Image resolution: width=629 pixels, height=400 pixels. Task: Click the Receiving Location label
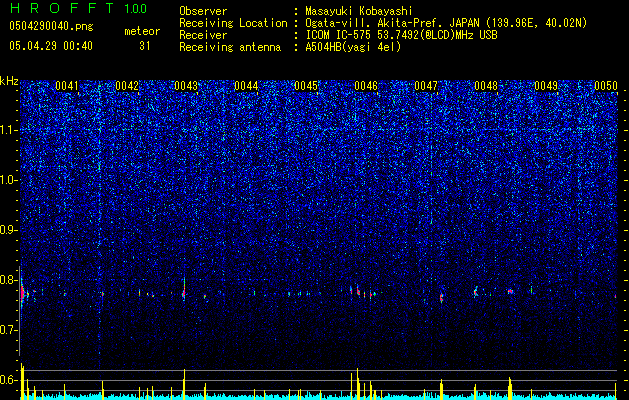pyautogui.click(x=233, y=23)
